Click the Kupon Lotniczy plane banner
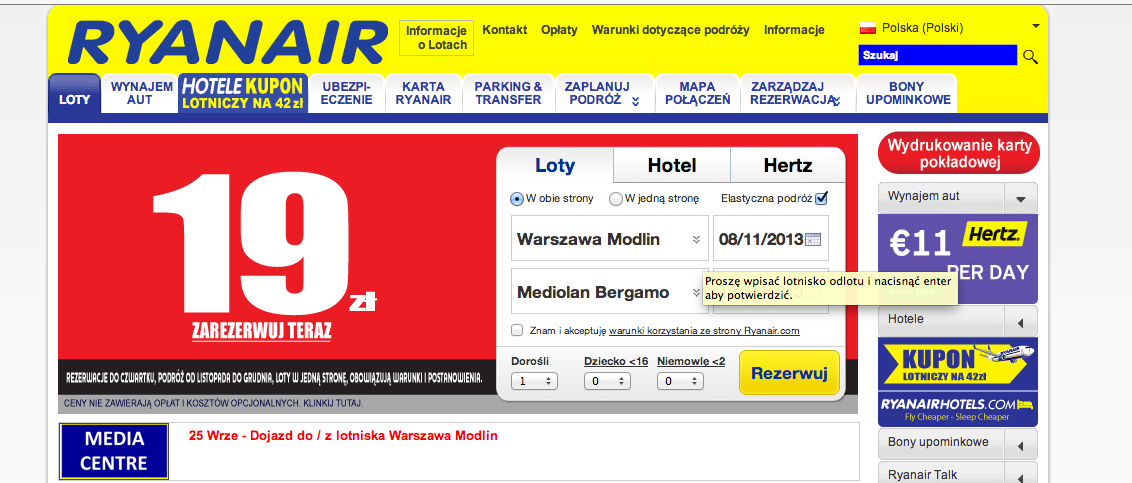1132x483 pixels. point(958,364)
